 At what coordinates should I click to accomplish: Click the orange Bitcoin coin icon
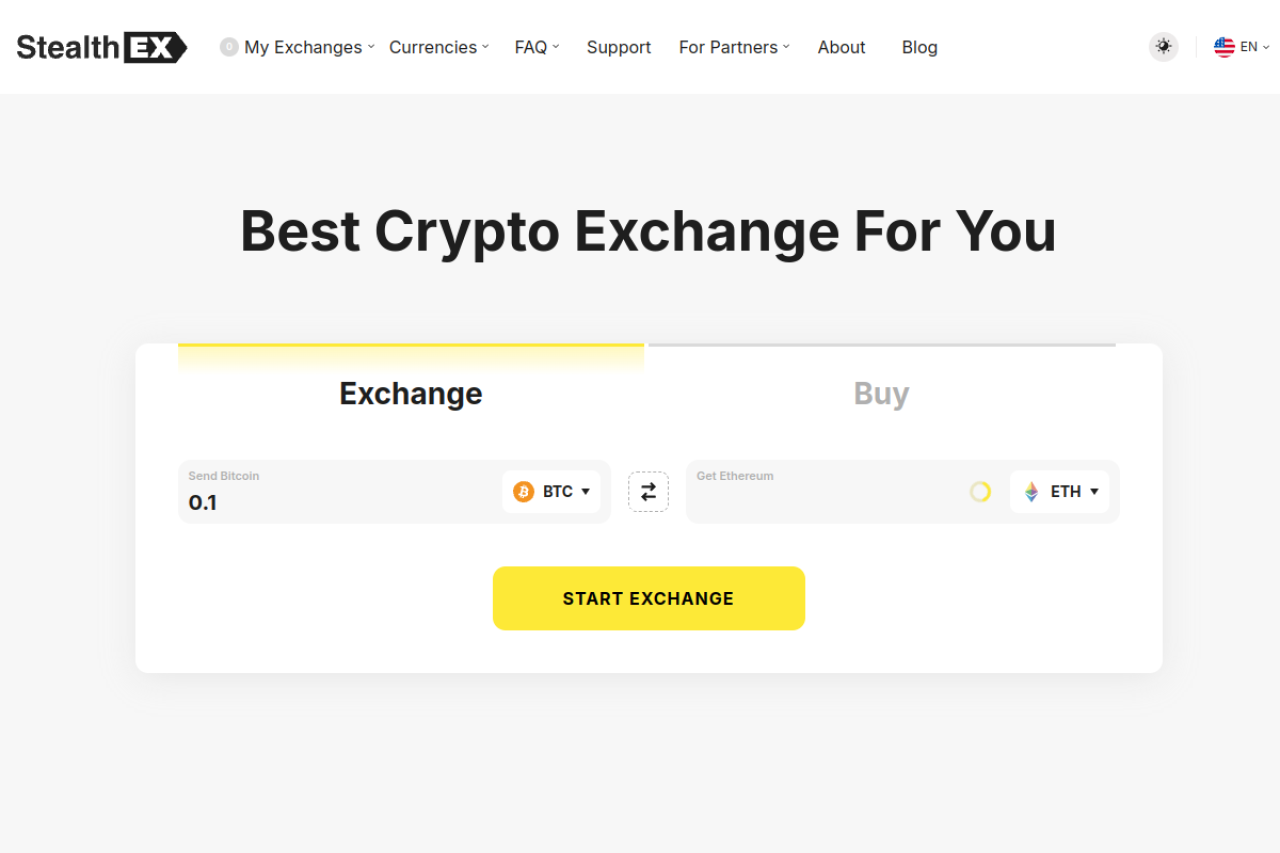tap(524, 492)
